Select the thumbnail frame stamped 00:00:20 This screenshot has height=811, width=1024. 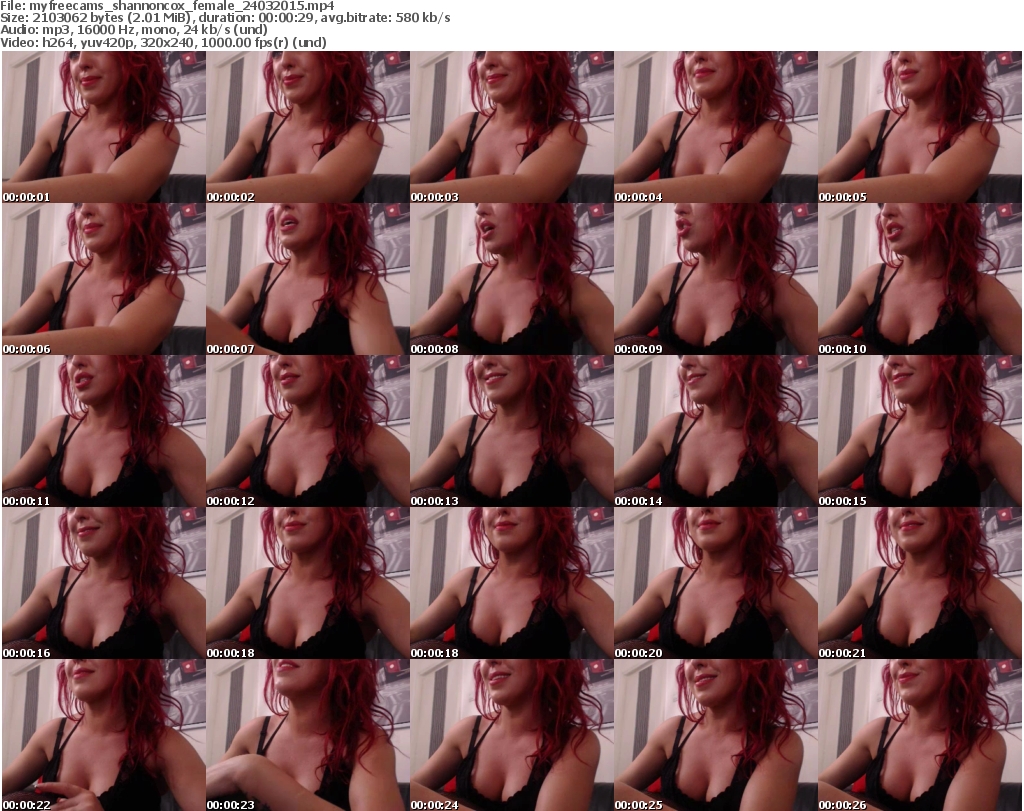[x=715, y=583]
